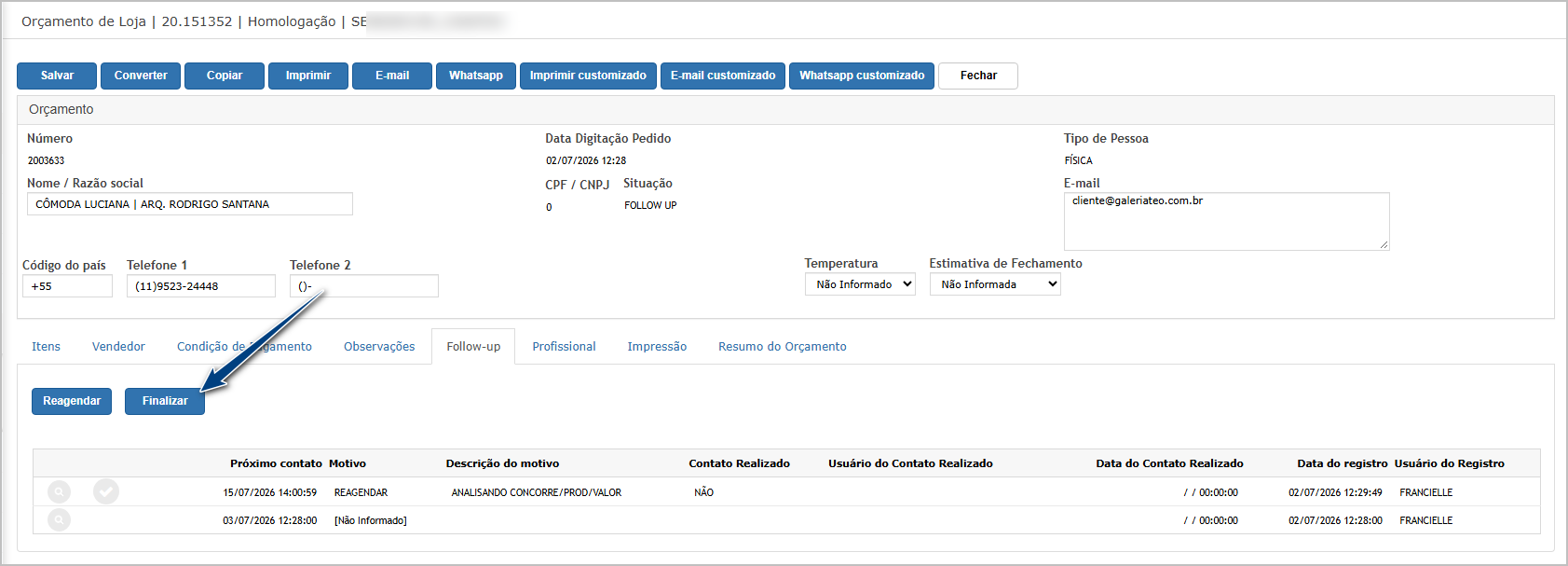1568x566 pixels.
Task: Click the Usuário do Registro column header
Action: point(1450,463)
